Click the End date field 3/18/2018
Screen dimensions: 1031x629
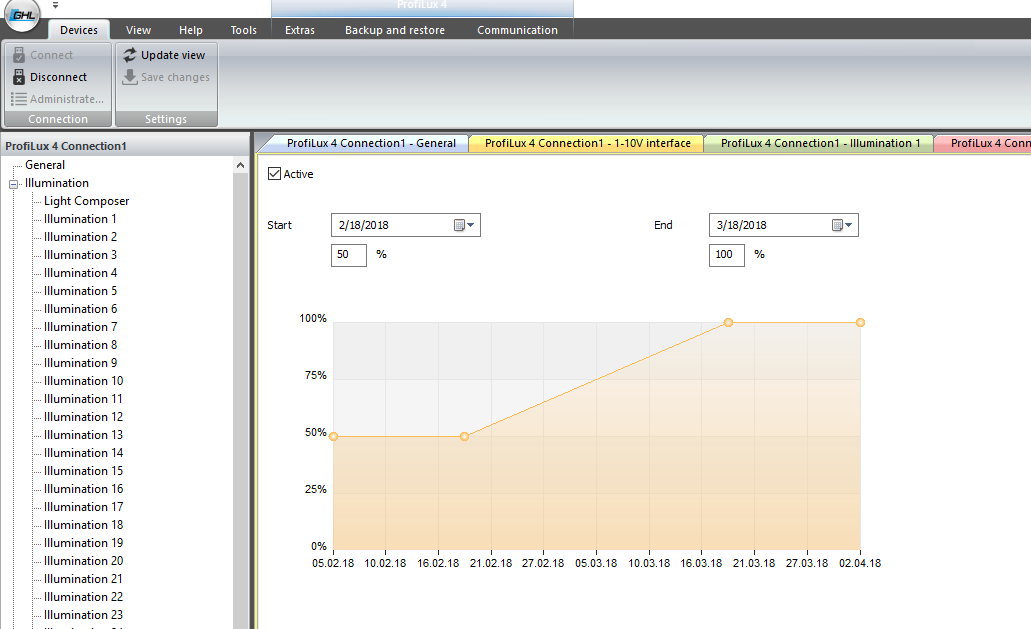coord(784,225)
